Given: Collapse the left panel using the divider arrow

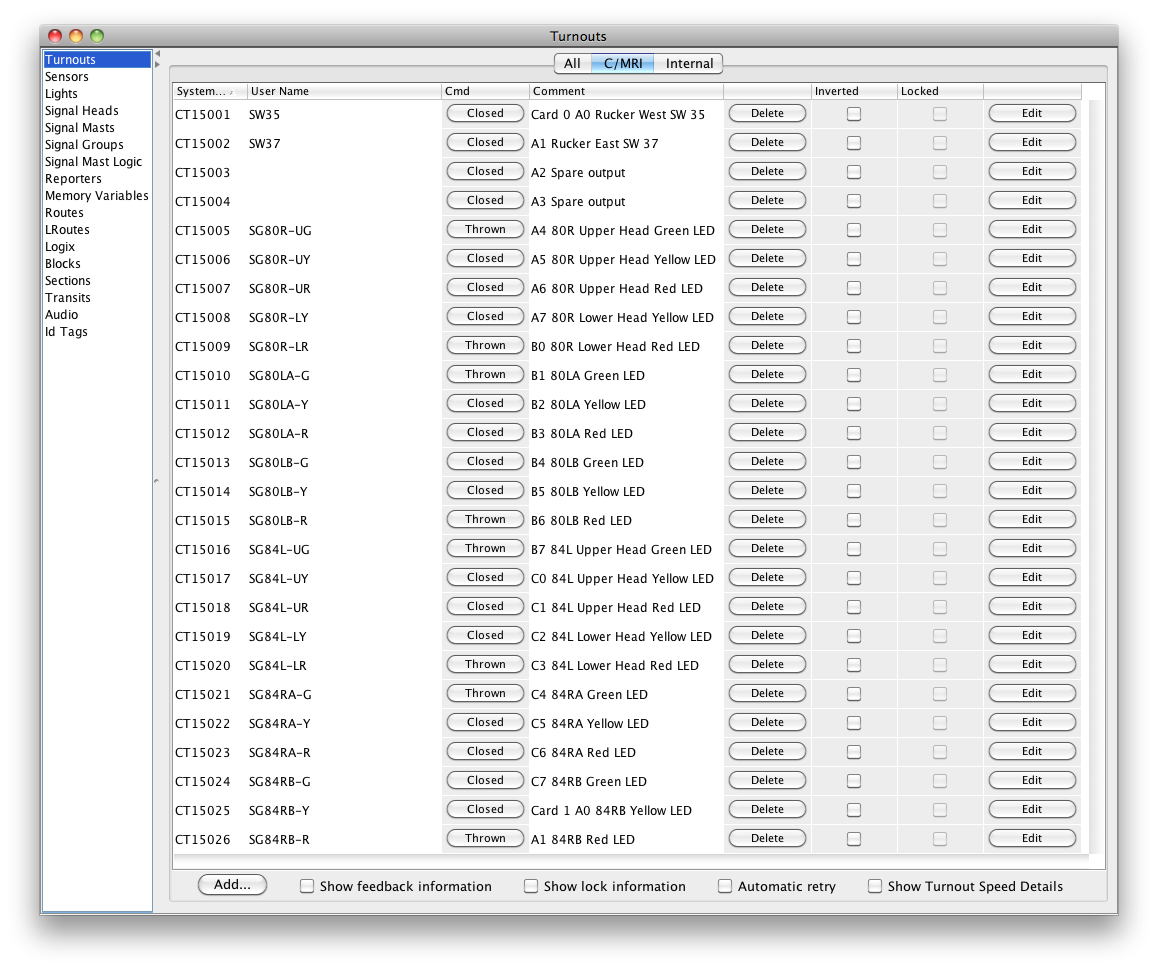Looking at the screenshot, I should coord(157,54).
